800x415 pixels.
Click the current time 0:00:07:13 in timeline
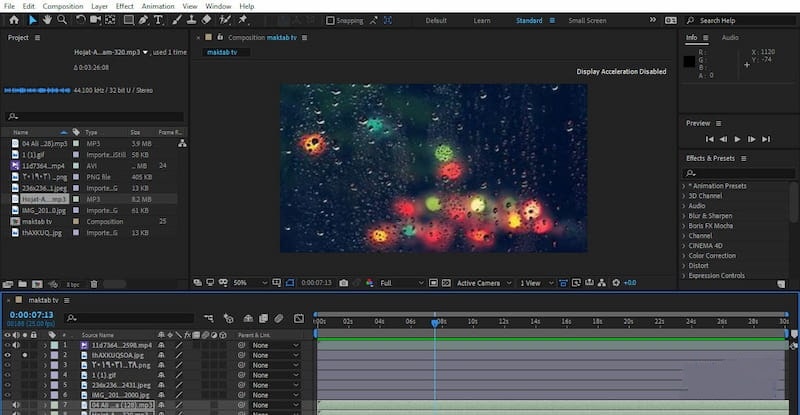(x=31, y=313)
